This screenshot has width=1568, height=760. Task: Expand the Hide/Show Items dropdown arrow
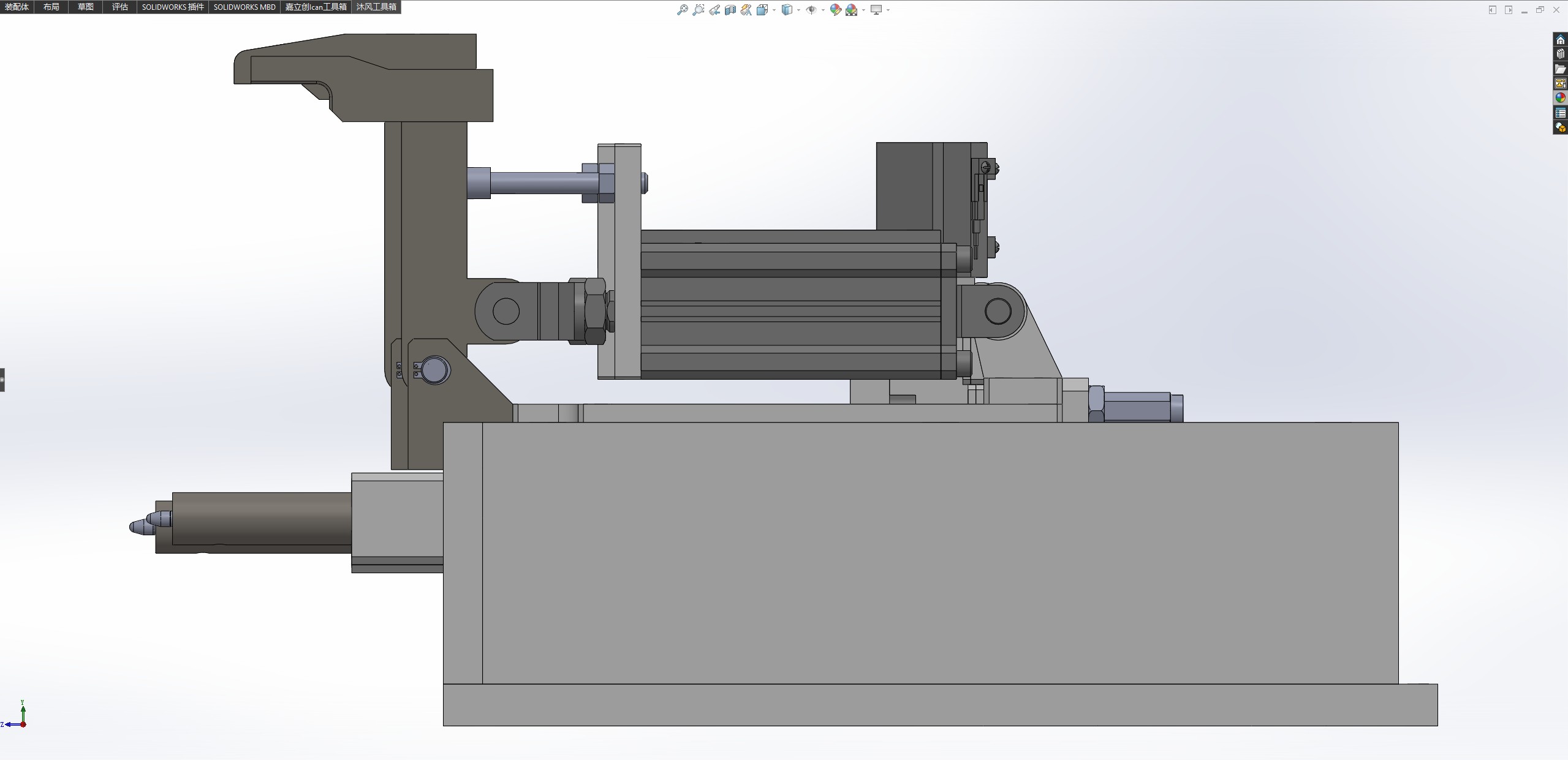823,10
